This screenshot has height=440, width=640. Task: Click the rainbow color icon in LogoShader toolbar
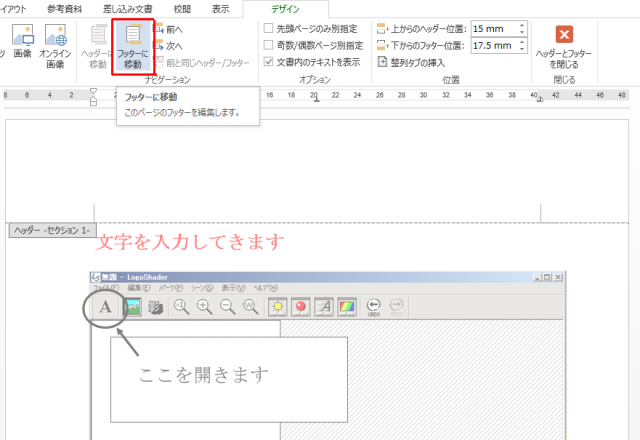[346, 307]
